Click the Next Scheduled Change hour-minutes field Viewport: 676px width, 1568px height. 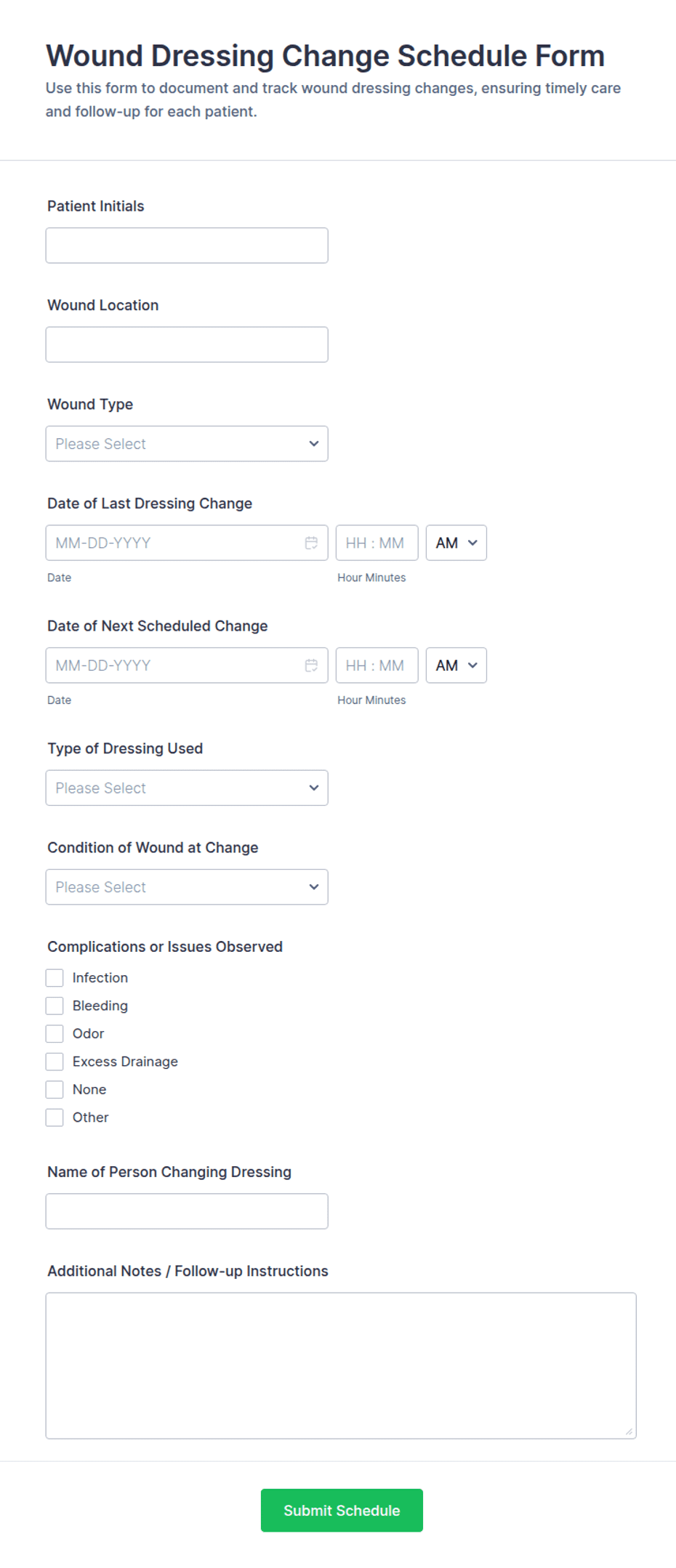377,666
